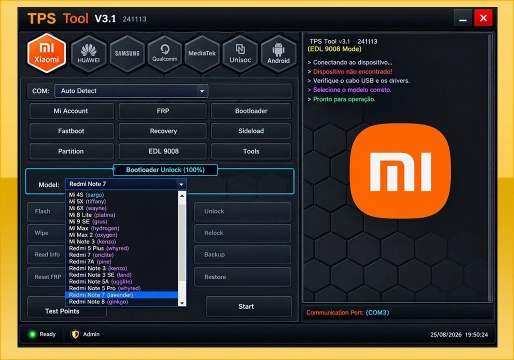Select the MediaTek hexagon icon
This screenshot has width=514, height=360.
click(202, 54)
